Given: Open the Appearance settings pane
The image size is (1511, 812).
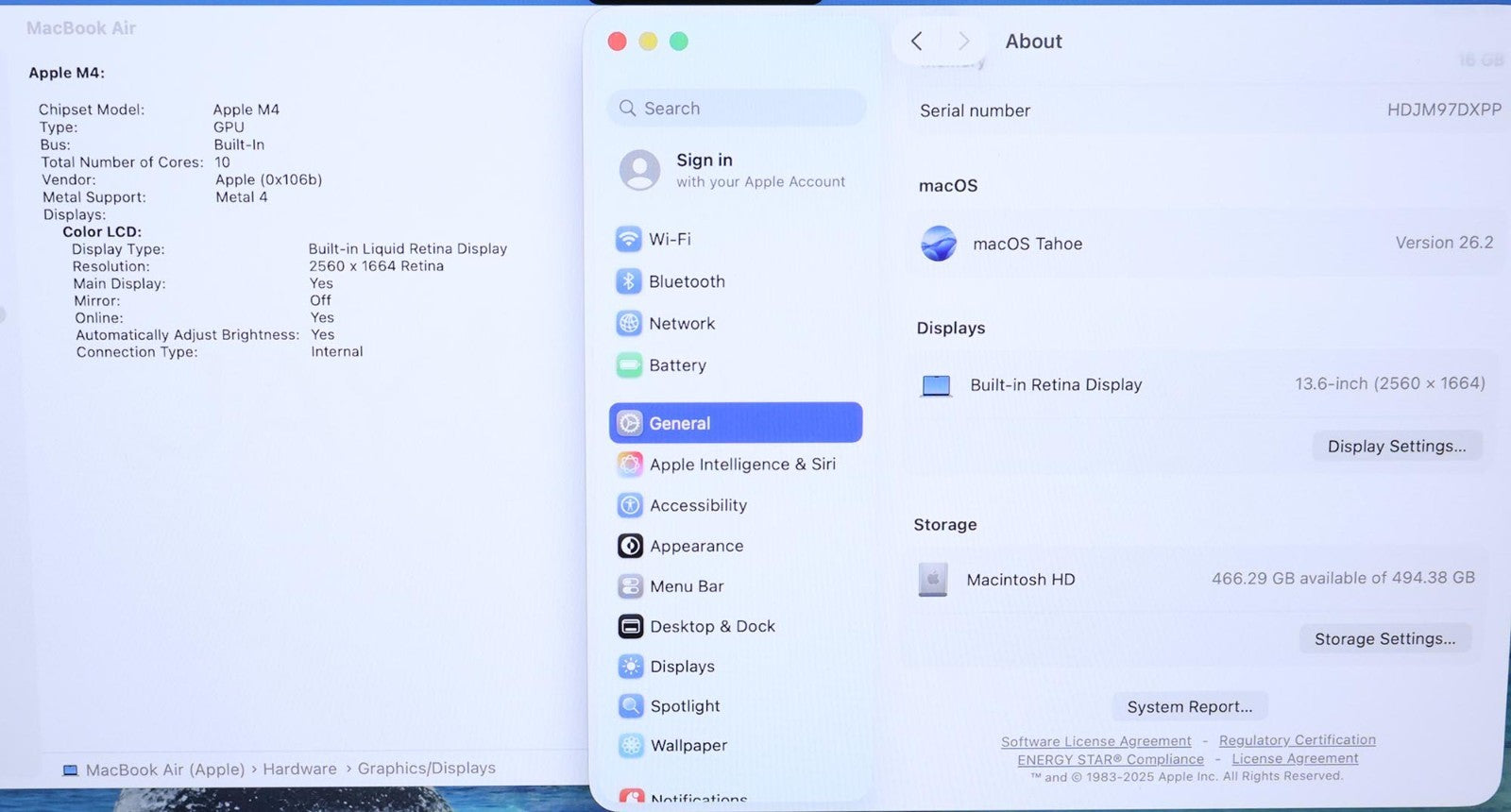Looking at the screenshot, I should pos(696,546).
